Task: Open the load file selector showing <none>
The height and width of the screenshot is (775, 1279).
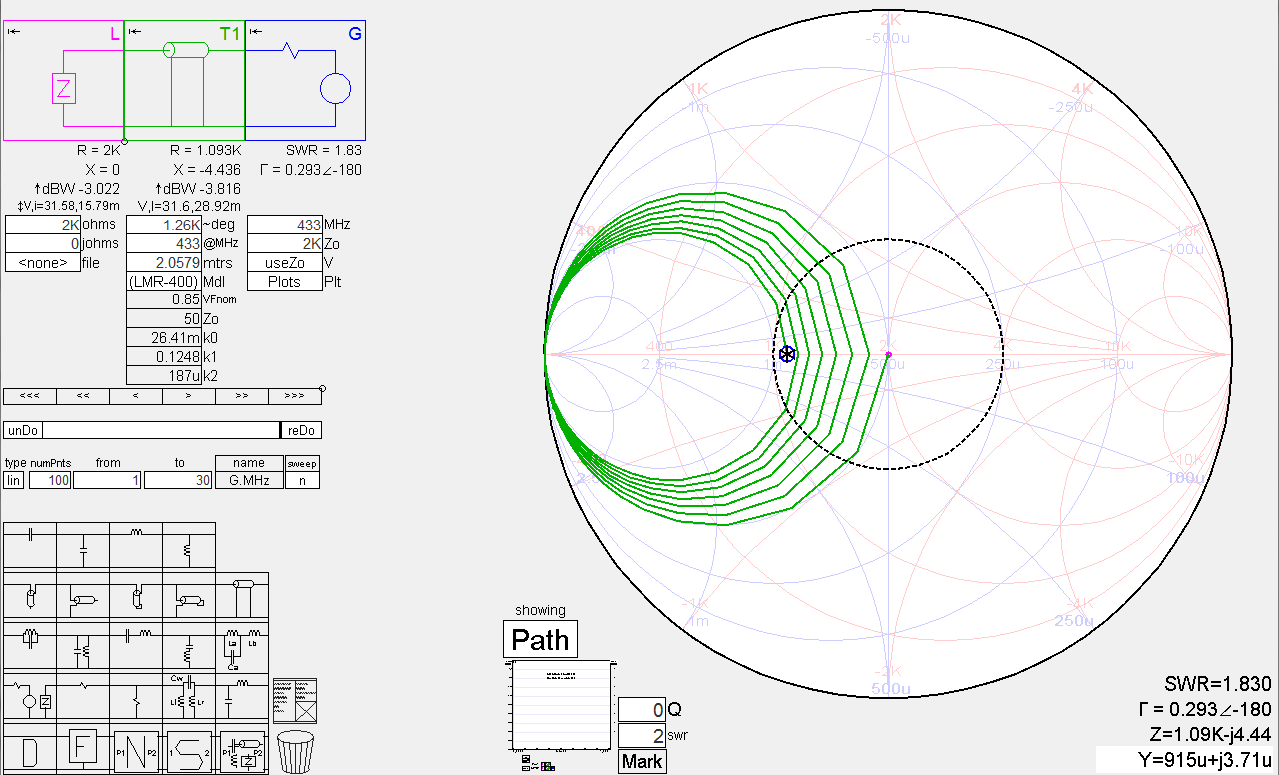Action: pos(42,262)
